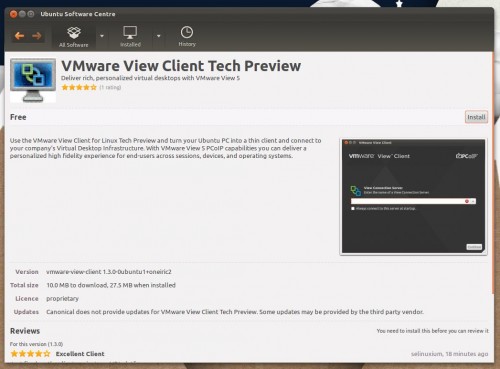Image resolution: width=500 pixels, height=369 pixels.
Task: Click 'You need to install this before' text
Action: click(x=432, y=331)
